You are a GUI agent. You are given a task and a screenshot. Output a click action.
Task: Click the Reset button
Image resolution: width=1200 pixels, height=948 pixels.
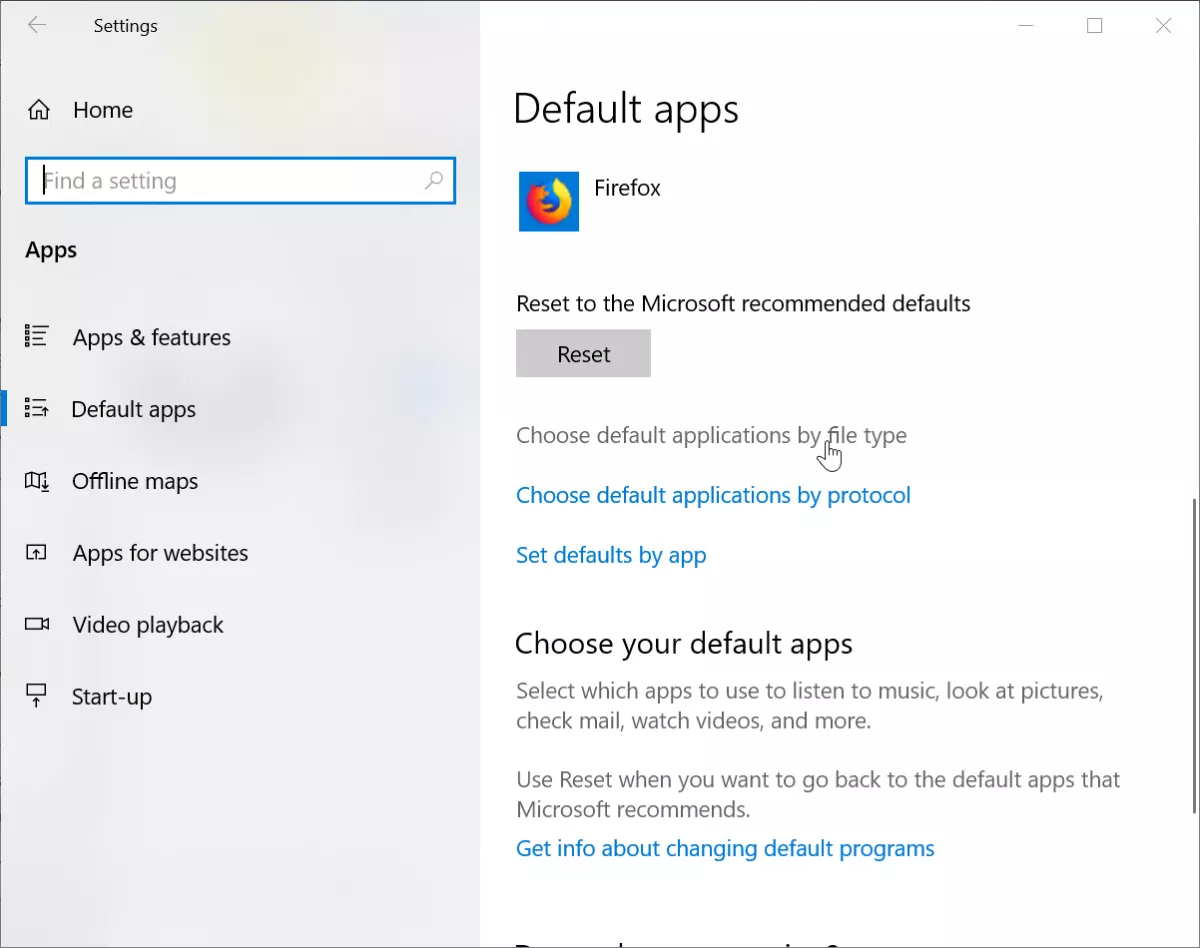(583, 354)
